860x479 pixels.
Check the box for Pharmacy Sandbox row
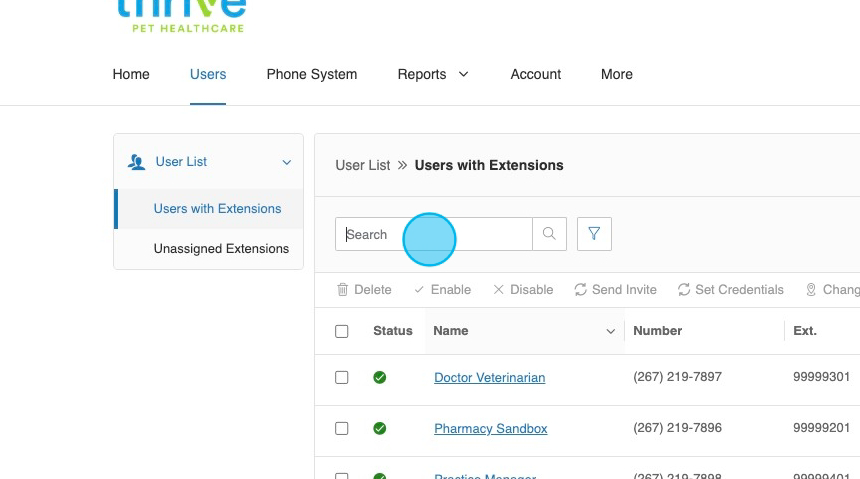[x=342, y=428]
